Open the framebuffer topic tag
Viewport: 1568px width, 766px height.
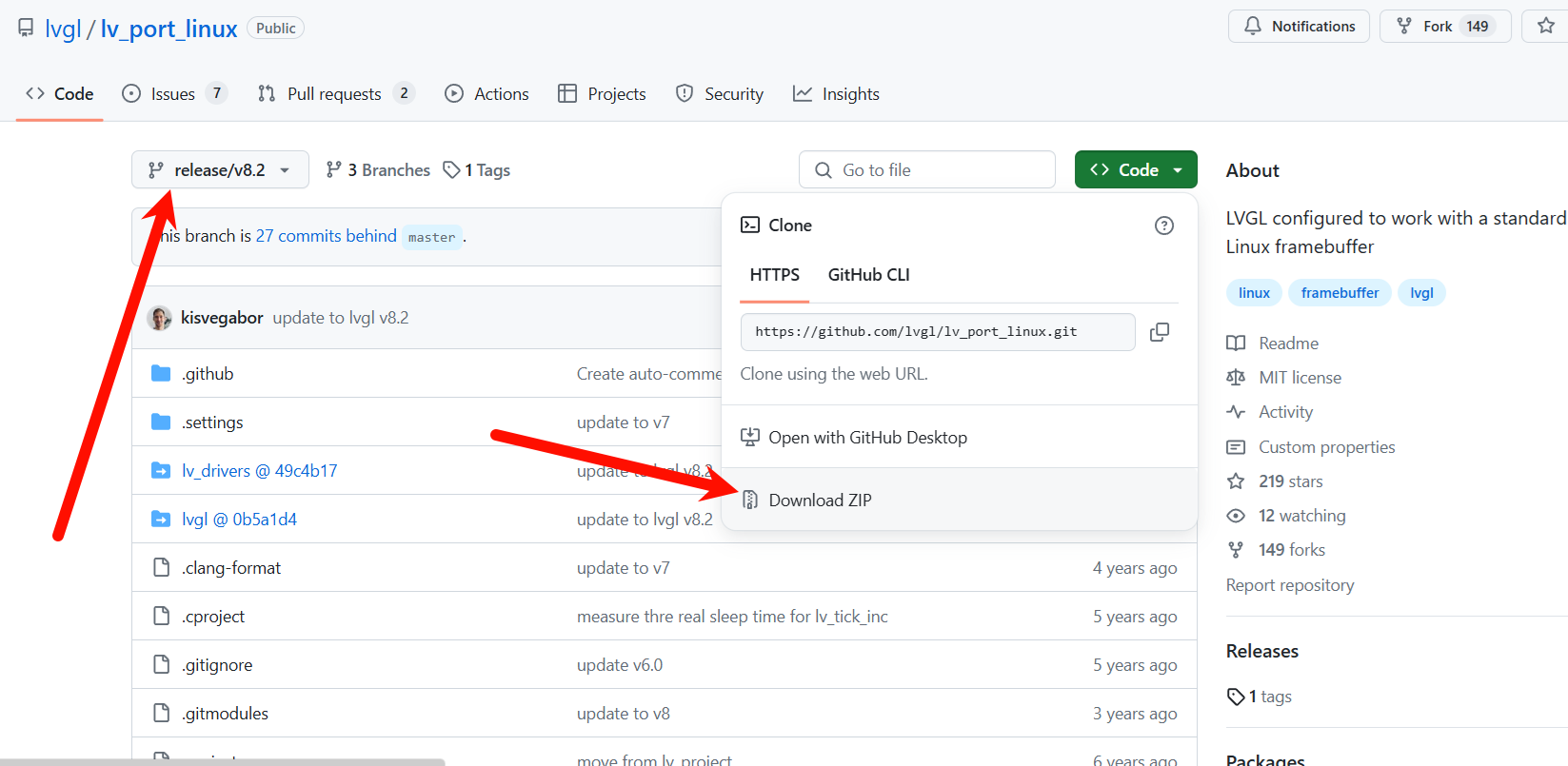click(1340, 293)
